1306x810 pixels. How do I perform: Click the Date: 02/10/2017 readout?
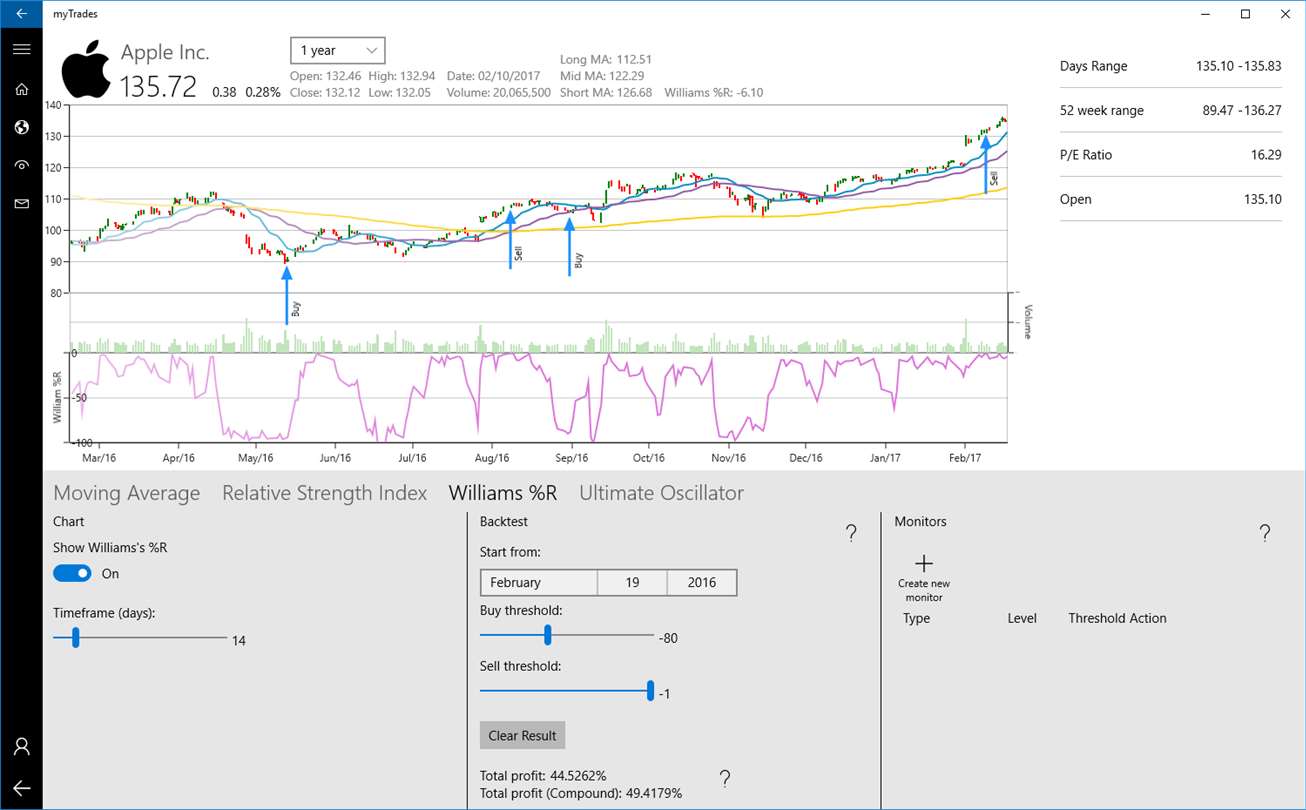[495, 75]
